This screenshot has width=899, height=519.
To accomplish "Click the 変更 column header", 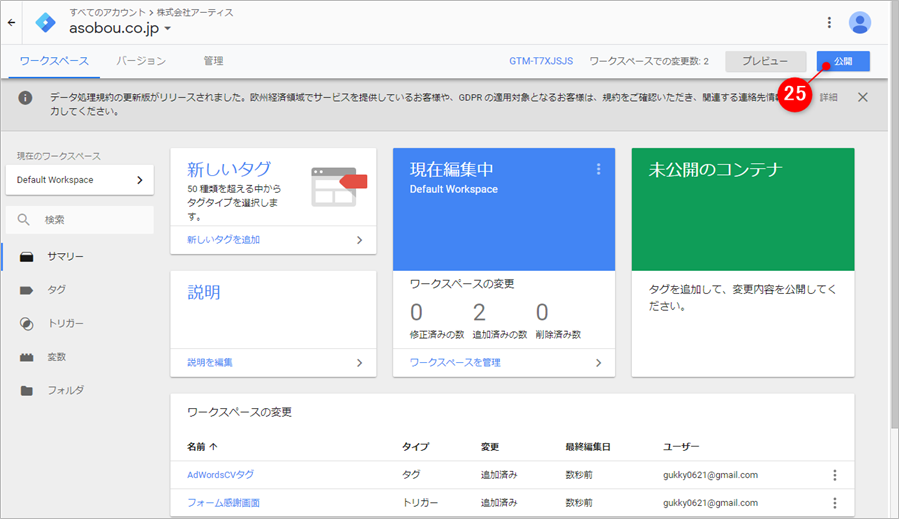I will 490,447.
